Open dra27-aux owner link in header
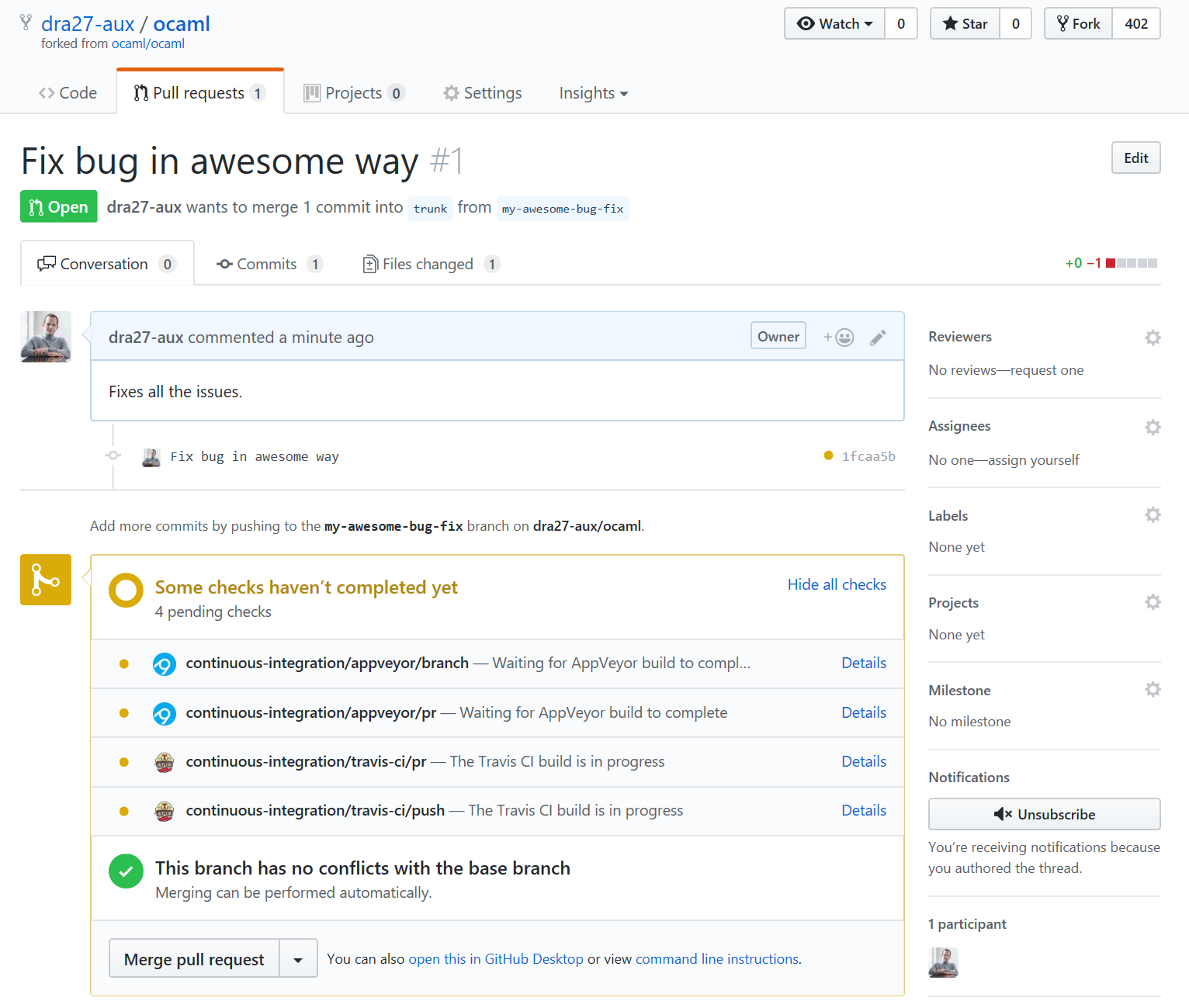This screenshot has height=1008, width=1189. click(88, 23)
